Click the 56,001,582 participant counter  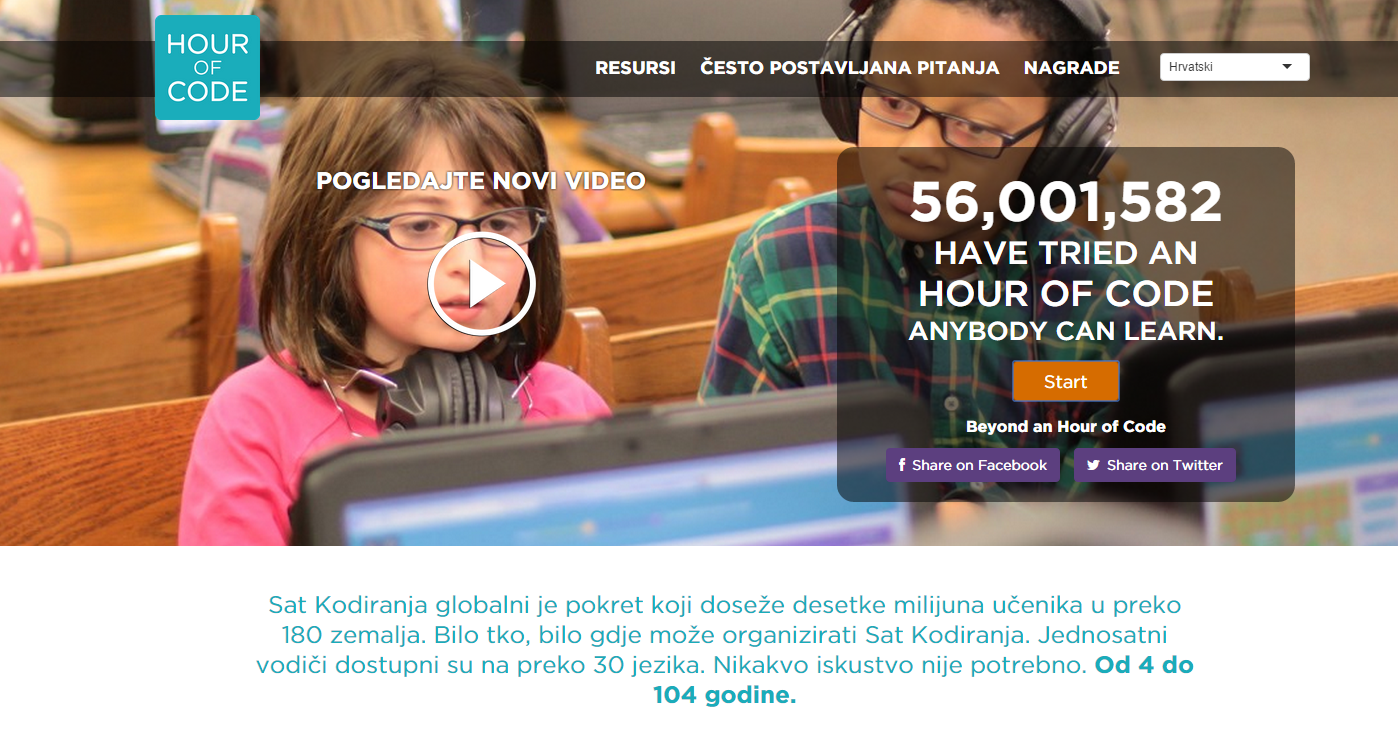[x=1065, y=203]
